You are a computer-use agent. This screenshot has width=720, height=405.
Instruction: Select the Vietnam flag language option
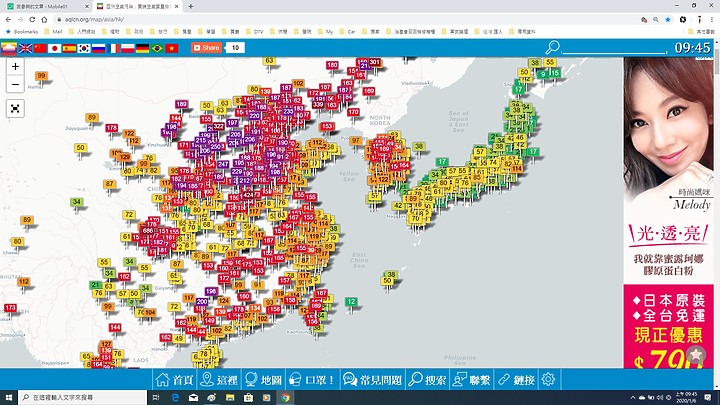click(x=172, y=48)
